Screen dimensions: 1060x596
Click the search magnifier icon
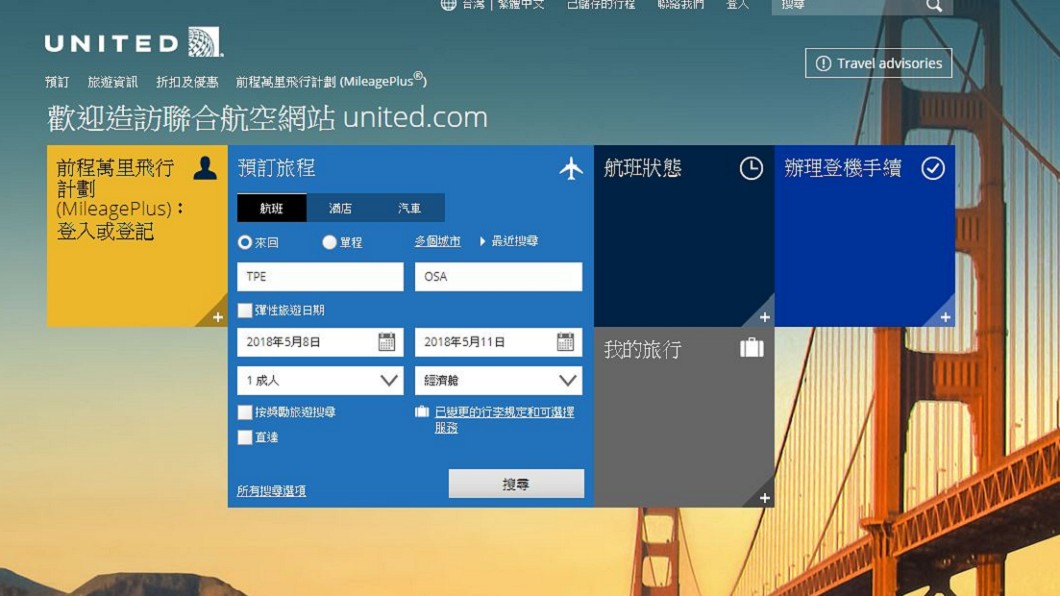(934, 5)
